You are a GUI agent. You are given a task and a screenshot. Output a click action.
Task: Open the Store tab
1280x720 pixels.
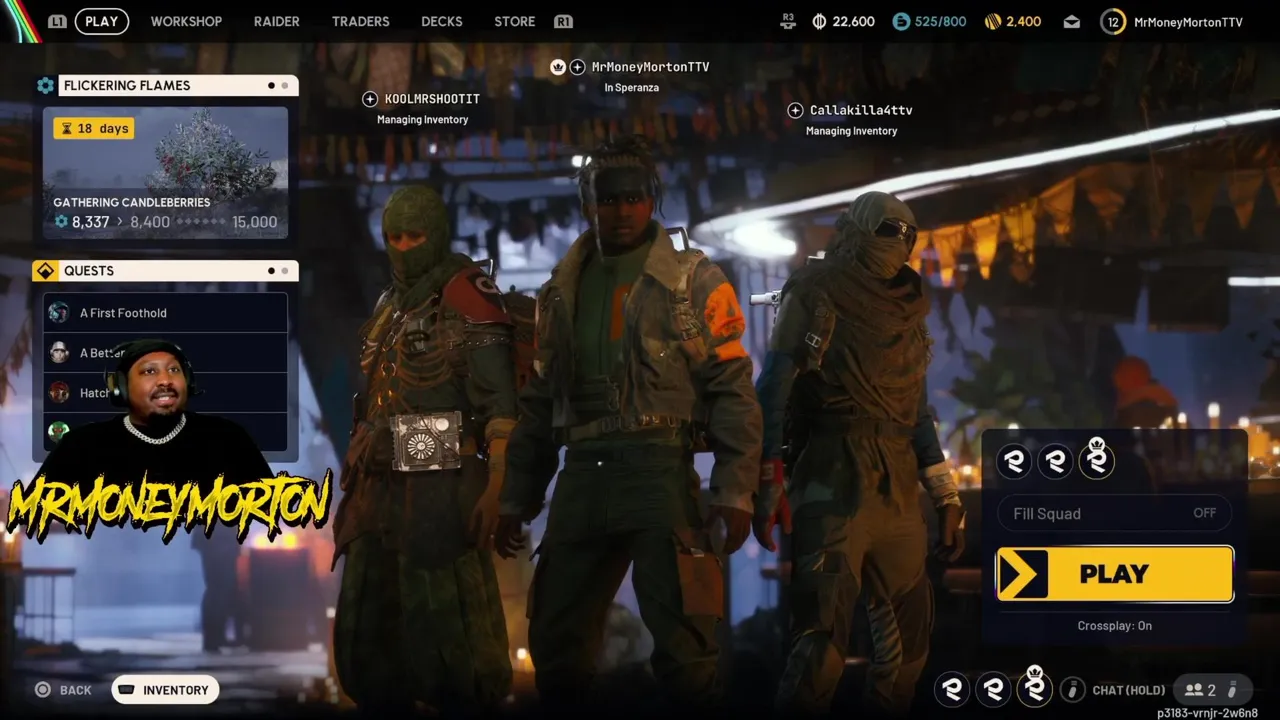(515, 21)
